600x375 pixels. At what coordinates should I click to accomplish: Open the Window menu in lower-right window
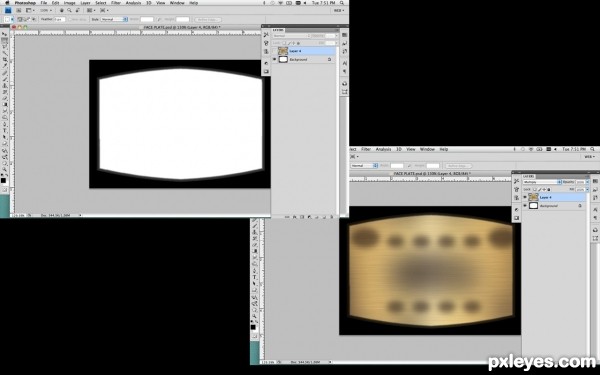[x=427, y=149]
